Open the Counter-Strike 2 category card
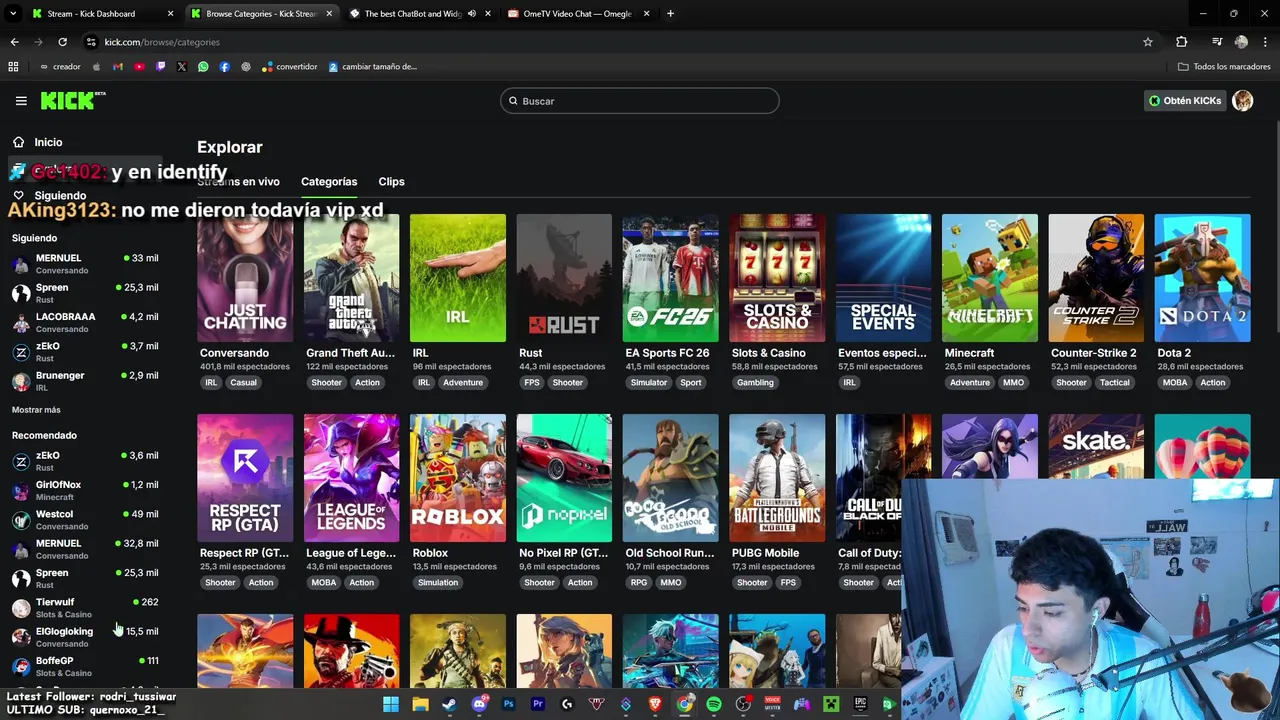The image size is (1280, 720). 1096,278
